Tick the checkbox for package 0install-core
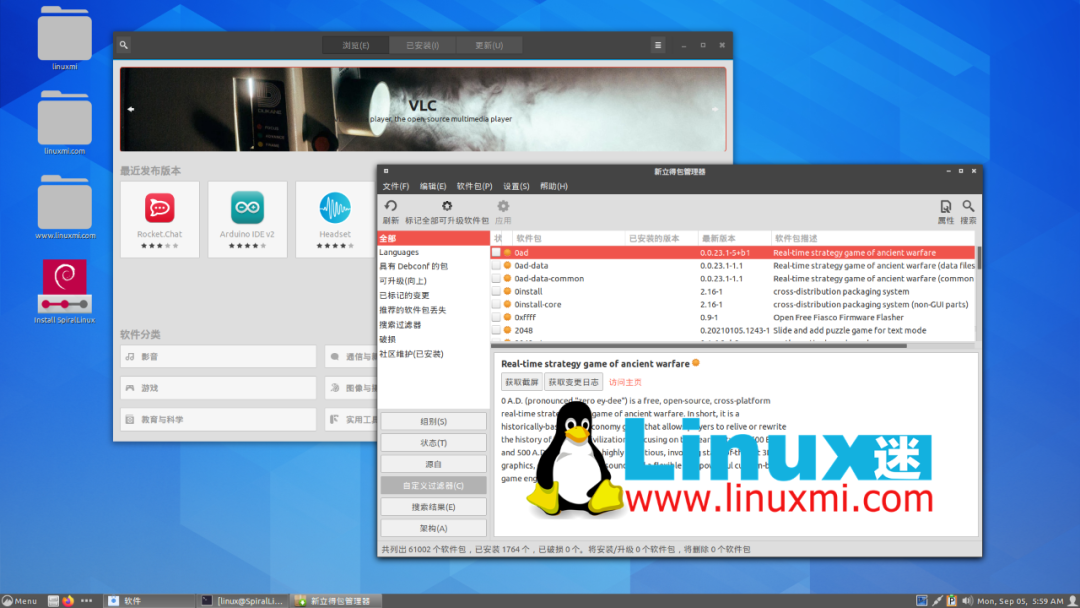Viewport: 1080px width, 608px height. point(496,304)
